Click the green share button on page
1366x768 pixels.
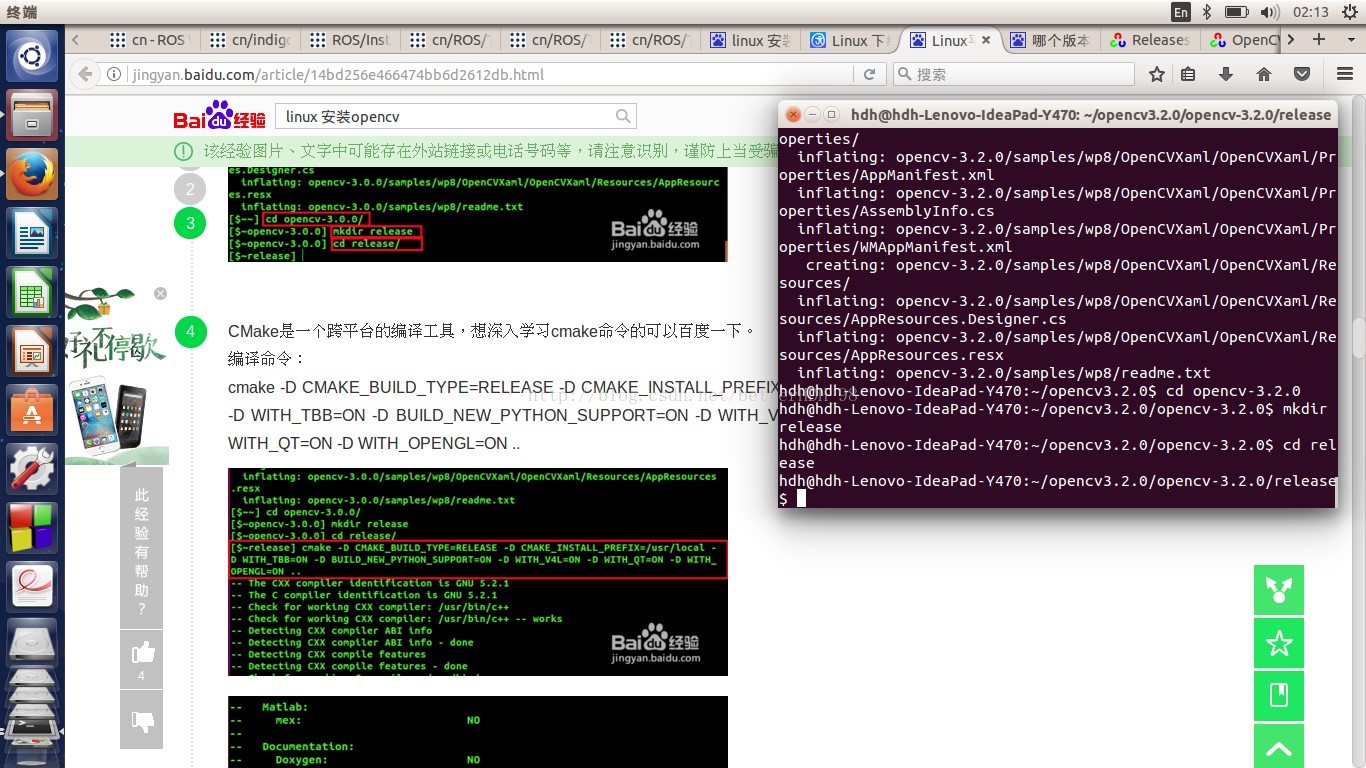click(x=1279, y=590)
